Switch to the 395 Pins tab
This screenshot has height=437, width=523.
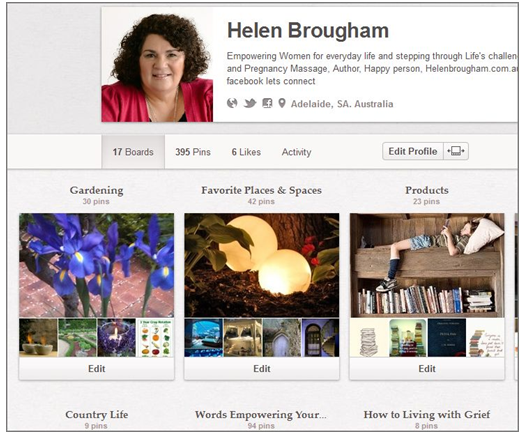click(193, 152)
